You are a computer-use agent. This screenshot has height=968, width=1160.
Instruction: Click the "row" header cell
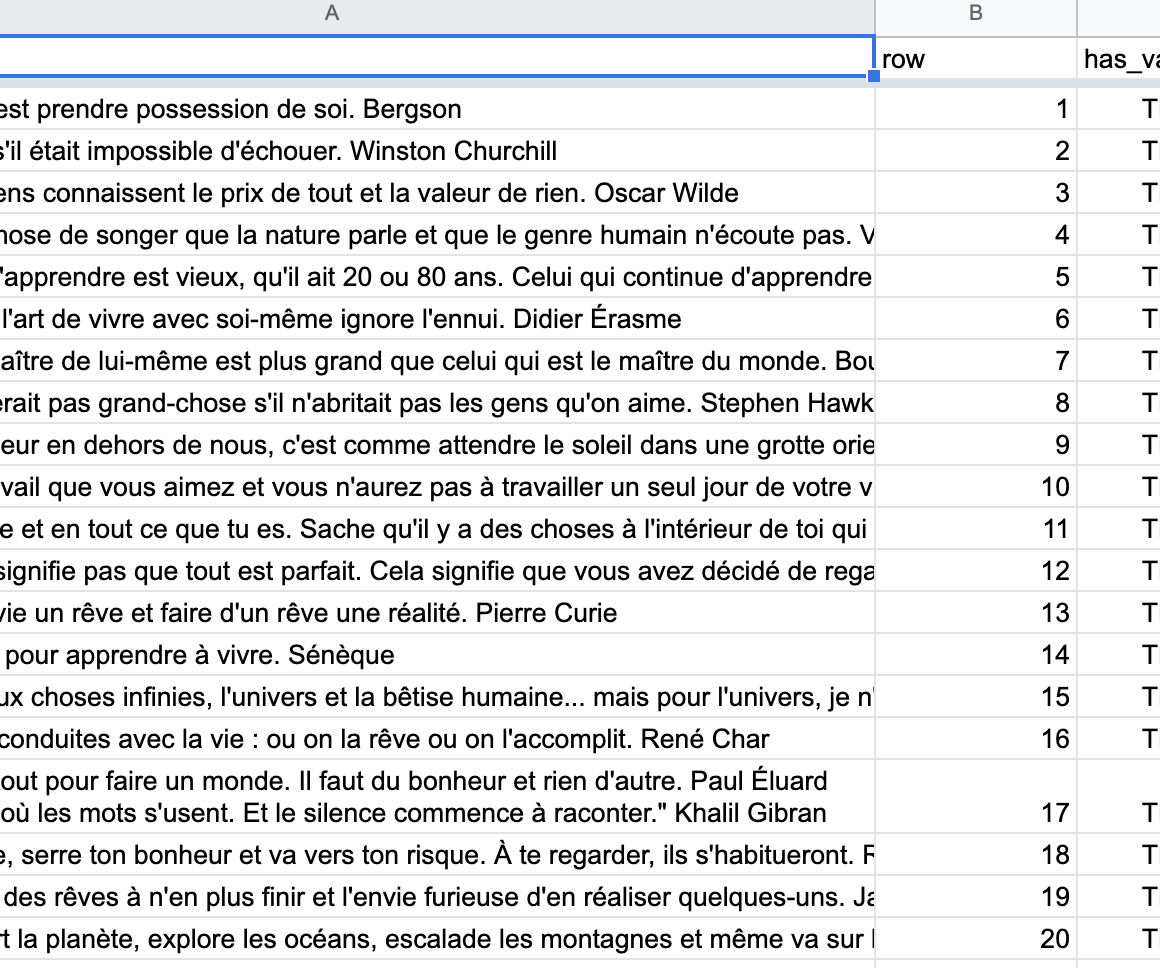975,60
